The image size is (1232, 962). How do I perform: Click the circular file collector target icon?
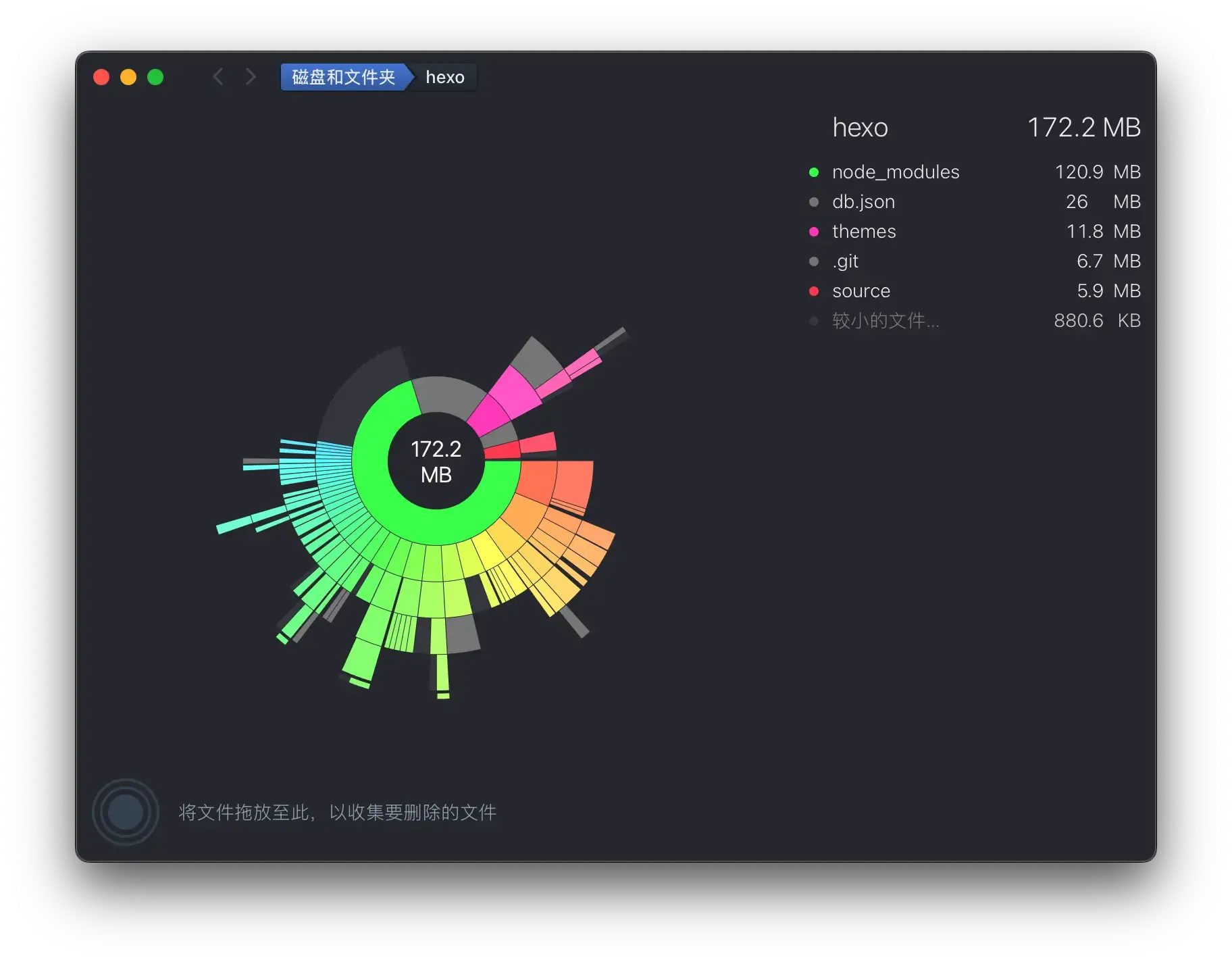click(x=126, y=811)
